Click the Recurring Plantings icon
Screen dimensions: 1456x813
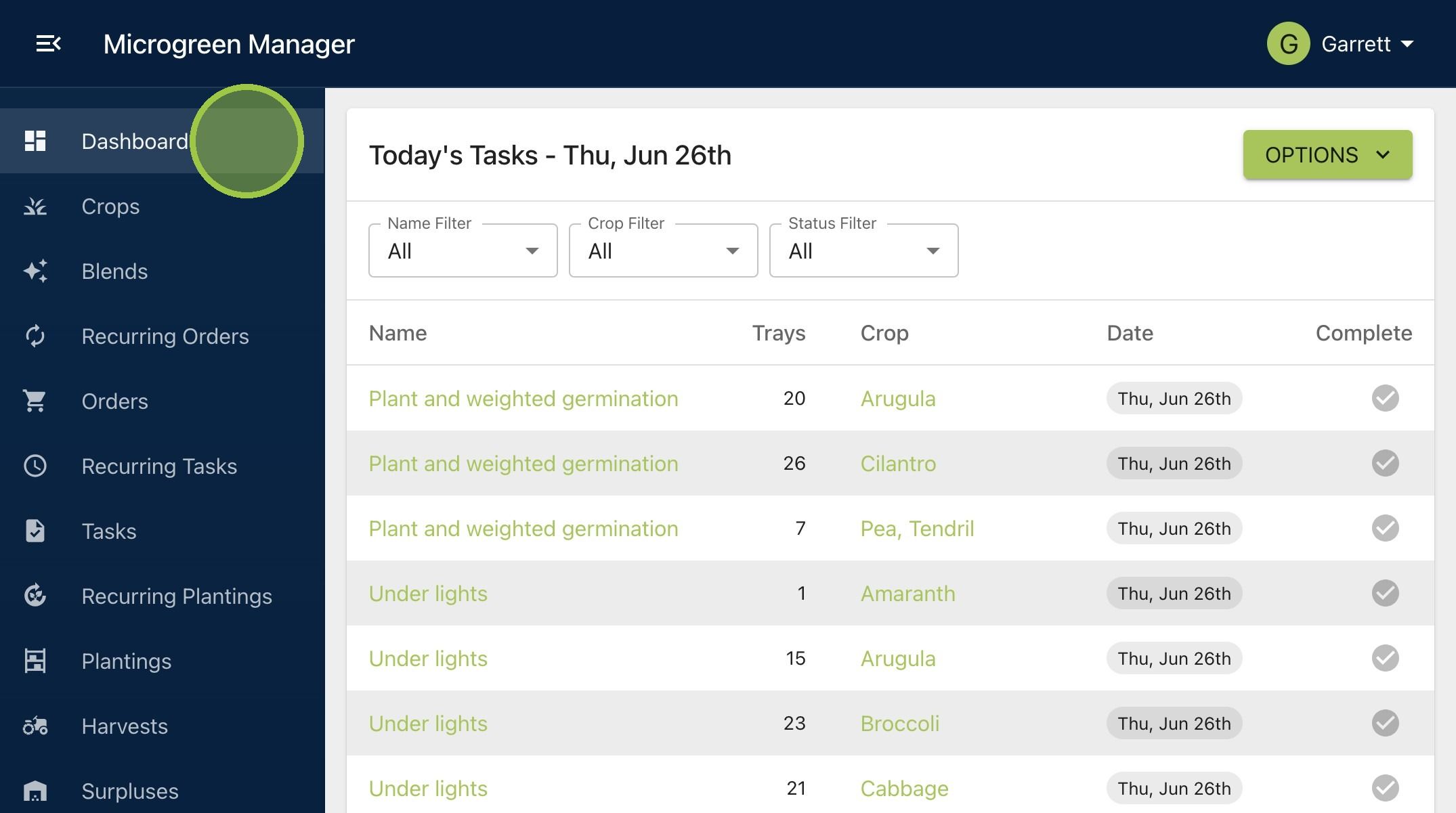coord(35,596)
